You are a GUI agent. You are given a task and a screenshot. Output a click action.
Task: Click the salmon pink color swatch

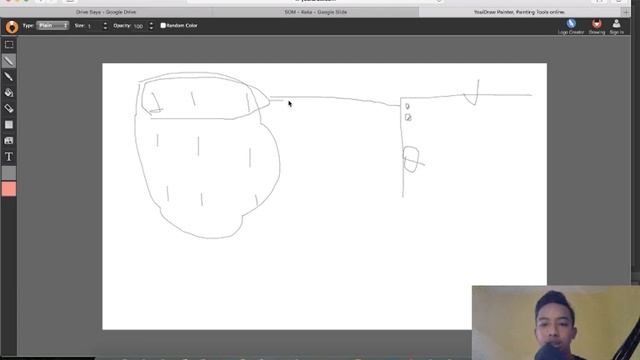(9, 189)
